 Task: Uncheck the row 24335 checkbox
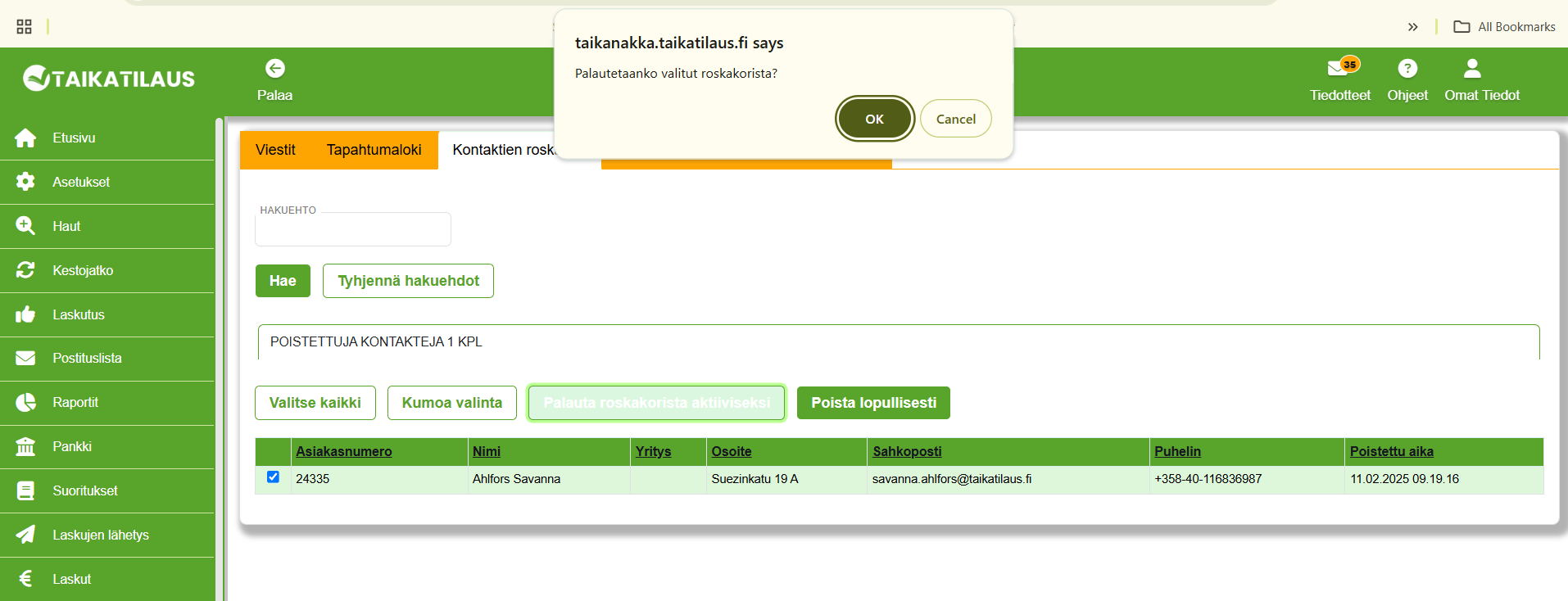coord(273,477)
